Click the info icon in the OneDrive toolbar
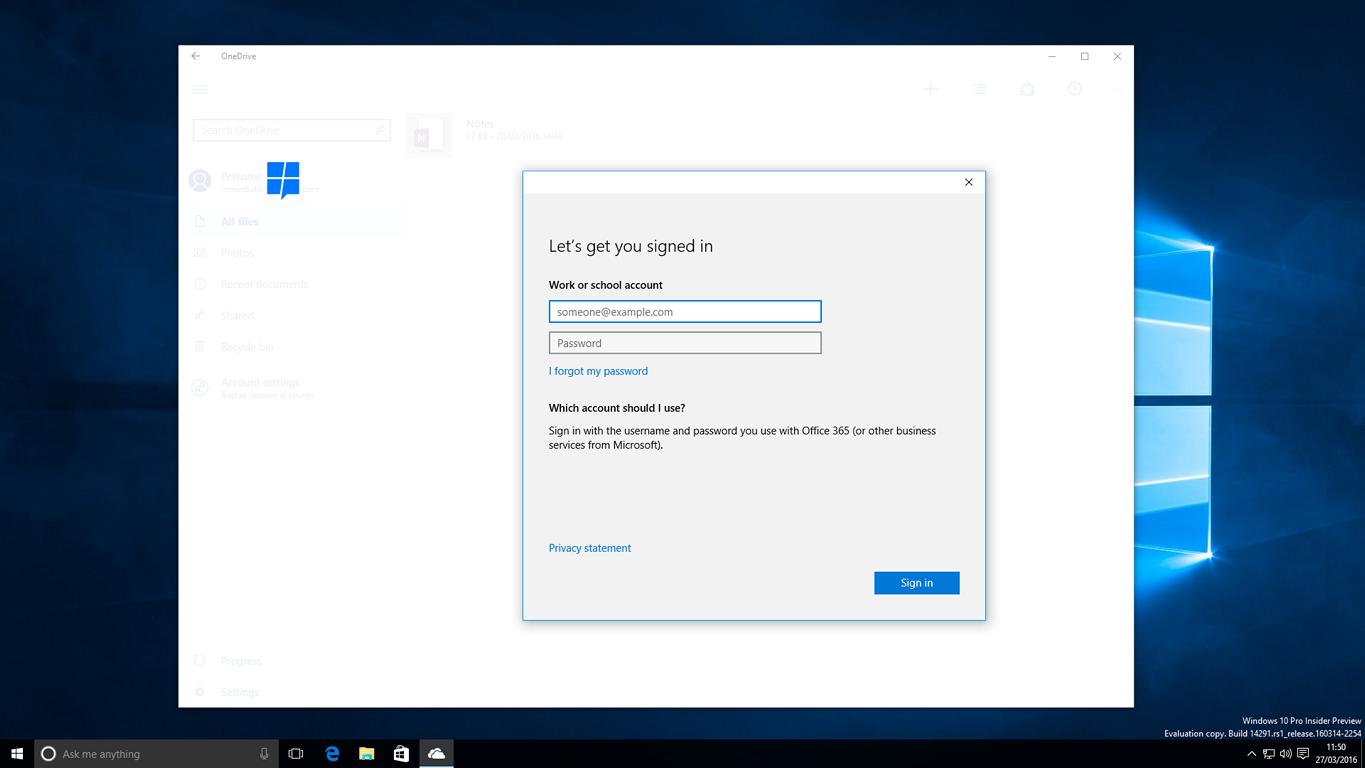 1075,89
